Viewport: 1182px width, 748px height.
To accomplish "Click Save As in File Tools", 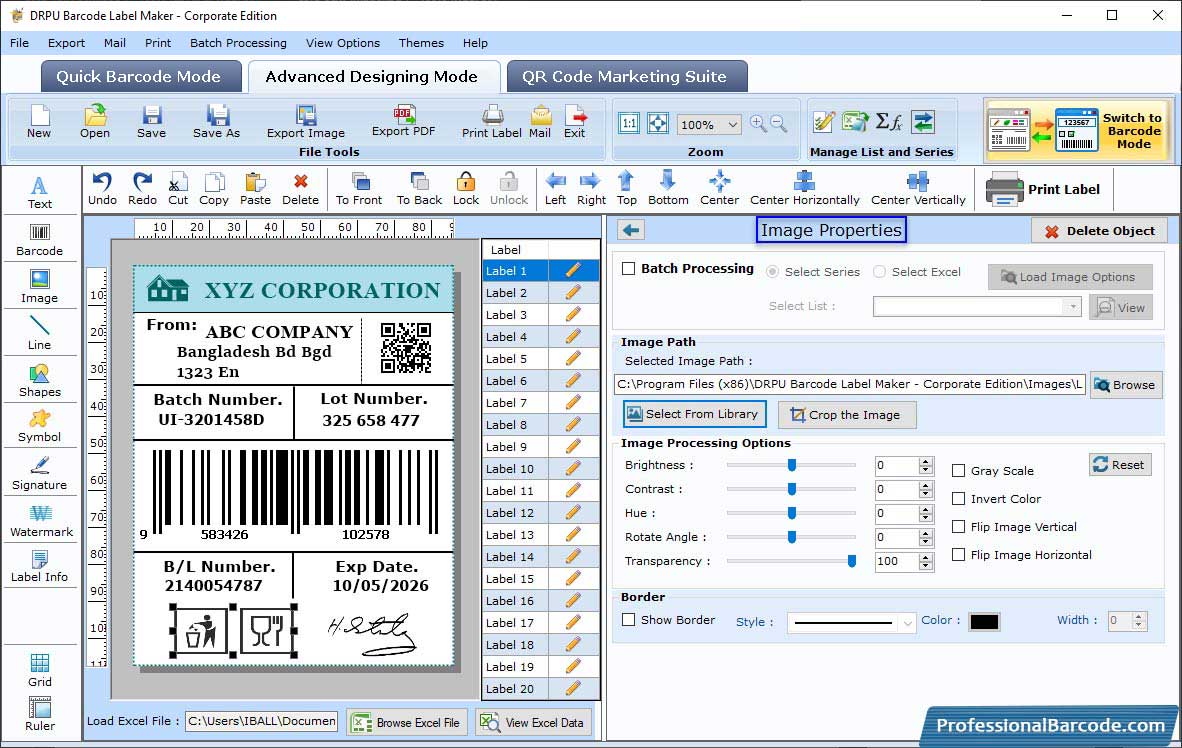I will click(x=216, y=121).
